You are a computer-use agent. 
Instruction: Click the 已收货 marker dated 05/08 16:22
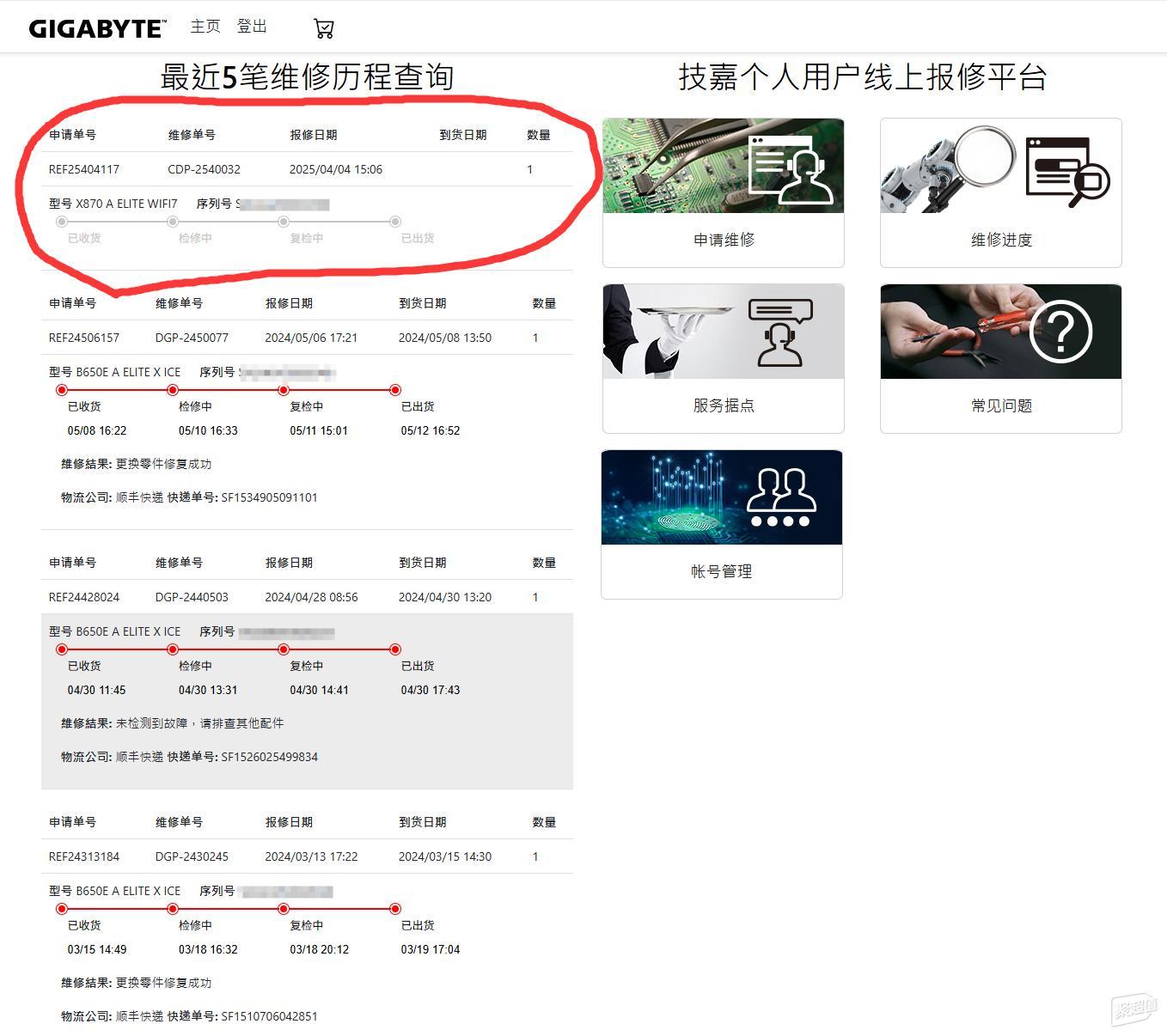click(x=62, y=390)
